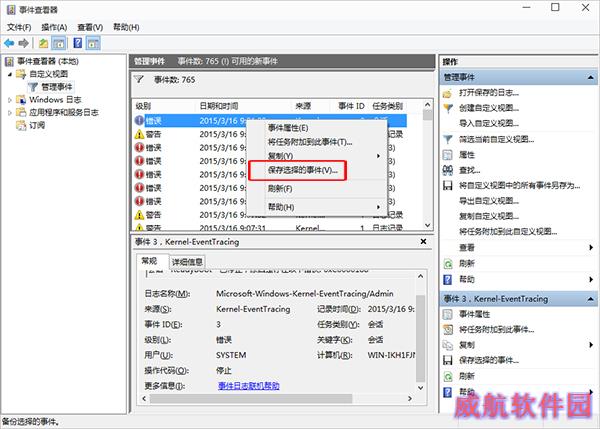This screenshot has height=429, width=600.
Task: Expand the 查看 submenu arrow in the actions pane
Action: [591, 248]
